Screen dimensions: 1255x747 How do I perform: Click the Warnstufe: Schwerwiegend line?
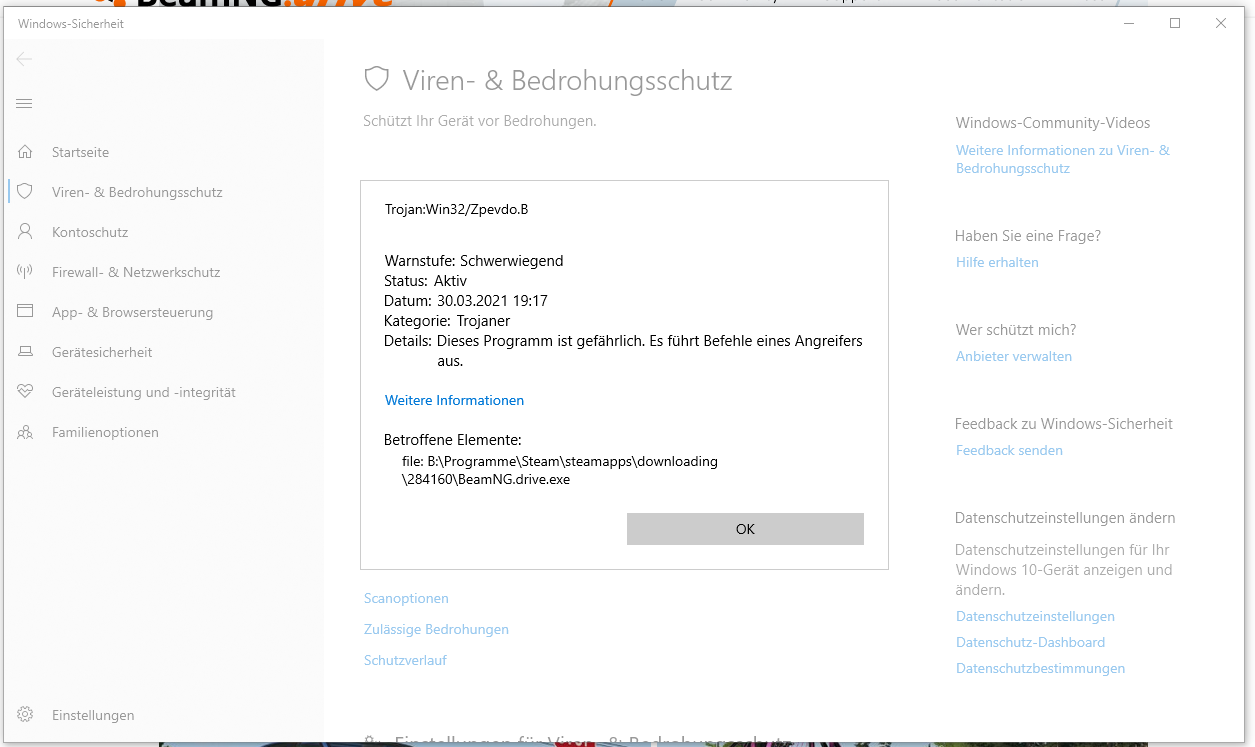[x=474, y=260]
